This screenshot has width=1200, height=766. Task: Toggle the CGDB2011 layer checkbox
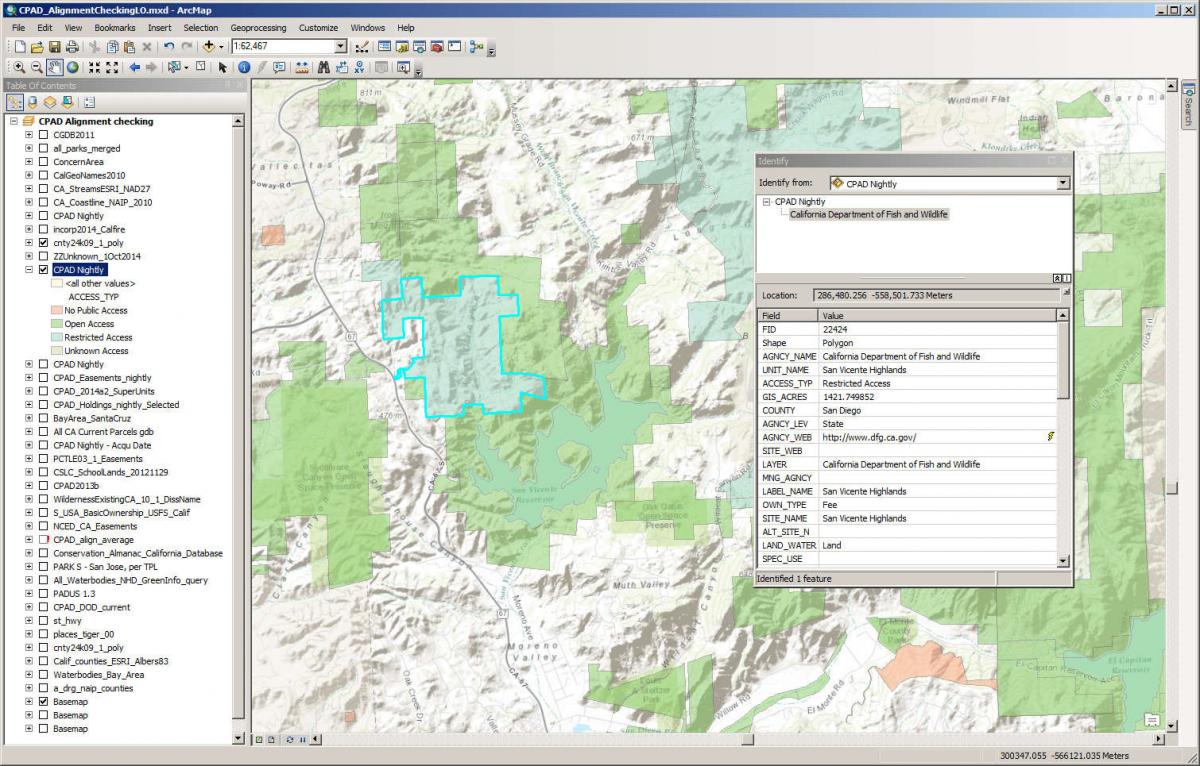point(43,135)
